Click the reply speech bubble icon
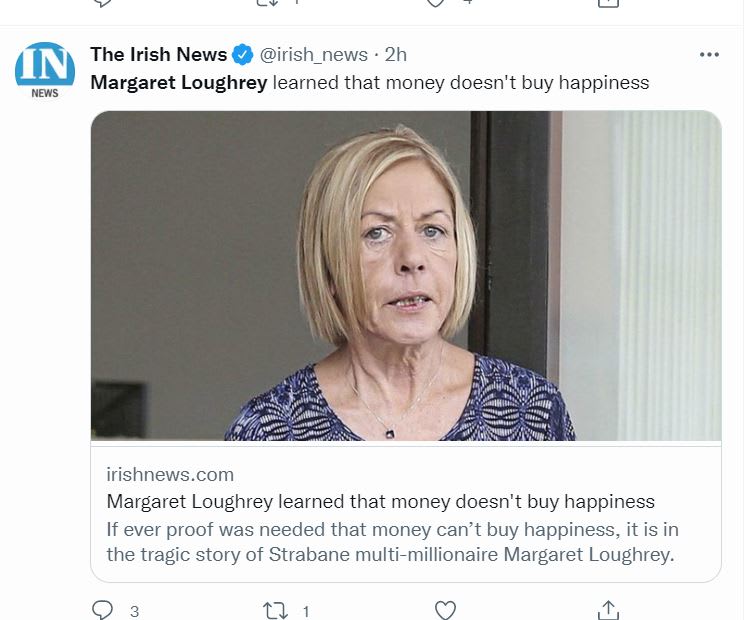756x620 pixels. 102,609
